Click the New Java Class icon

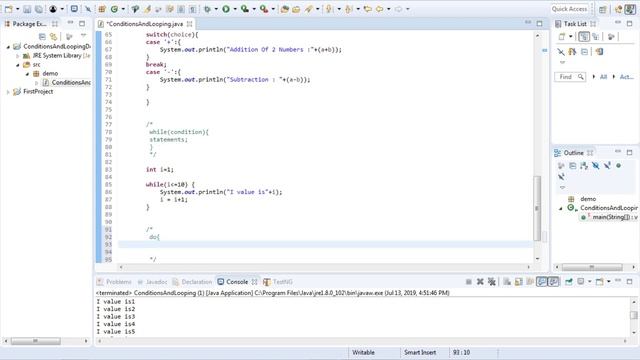coord(114,9)
